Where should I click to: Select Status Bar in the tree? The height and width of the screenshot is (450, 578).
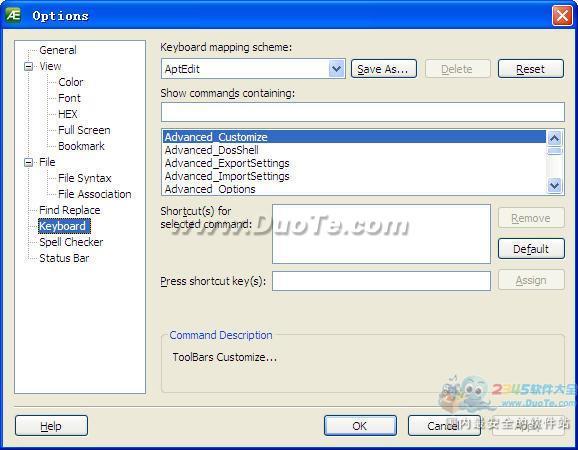tap(64, 258)
